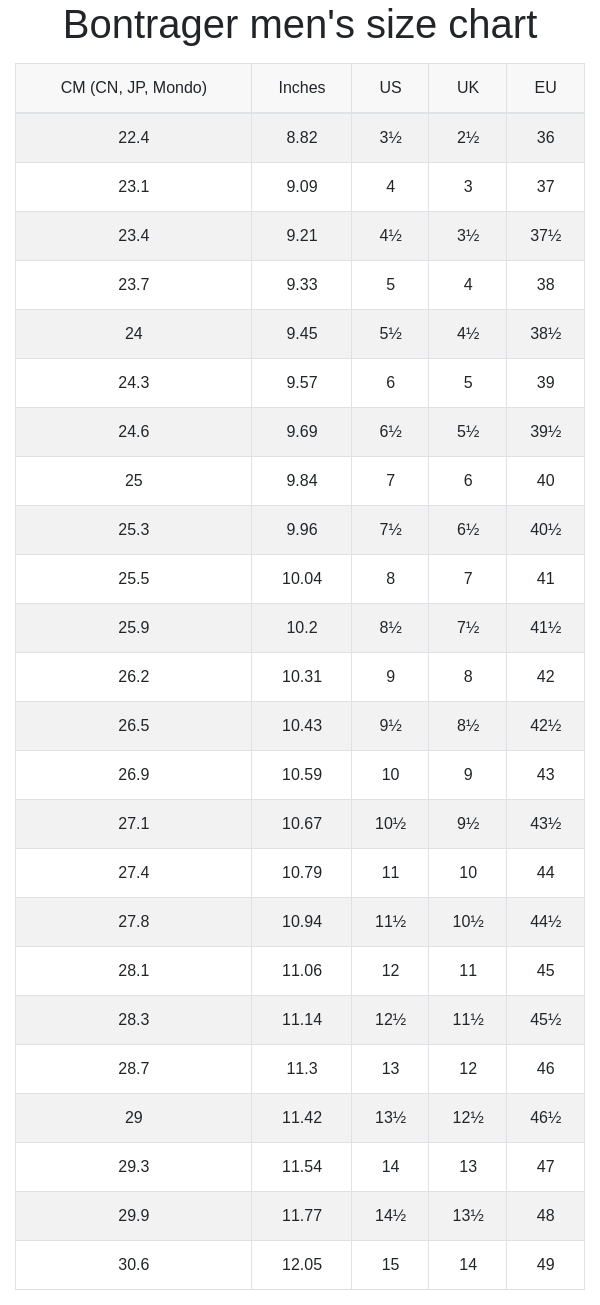Click the 10.59 inches cell

(x=302, y=775)
